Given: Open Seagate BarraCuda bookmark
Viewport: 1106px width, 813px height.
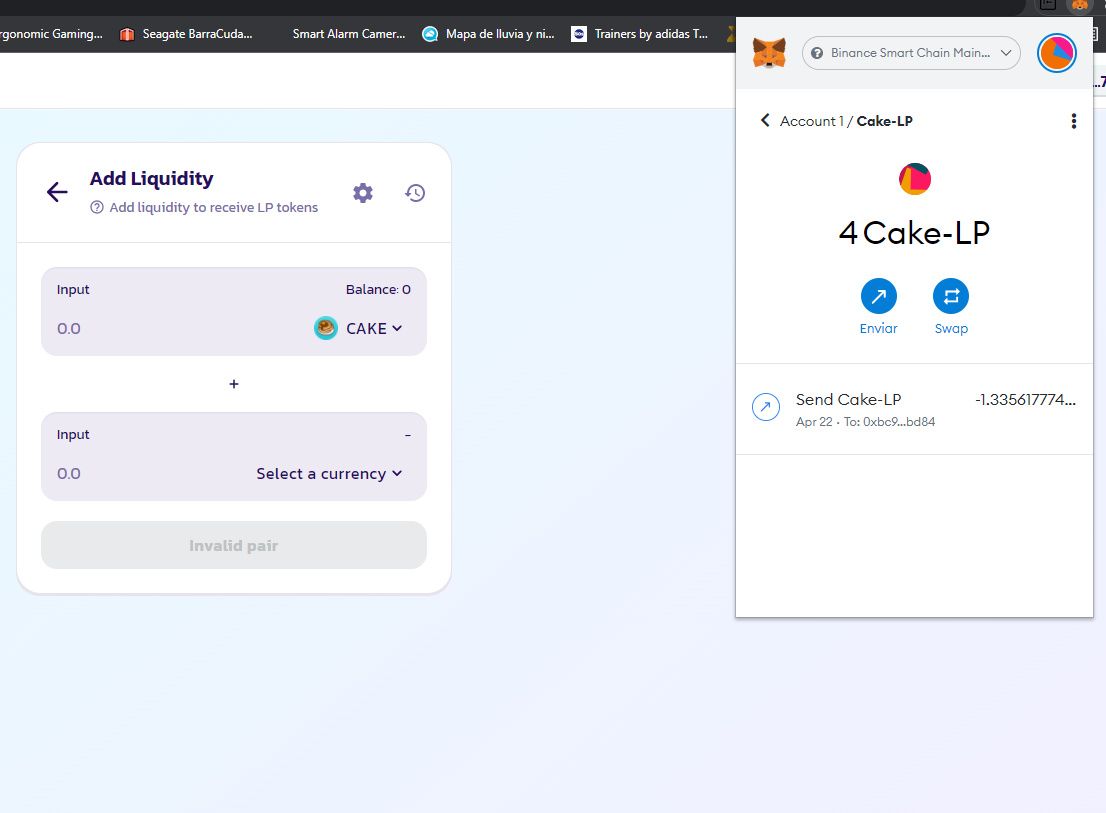Looking at the screenshot, I should (x=186, y=34).
